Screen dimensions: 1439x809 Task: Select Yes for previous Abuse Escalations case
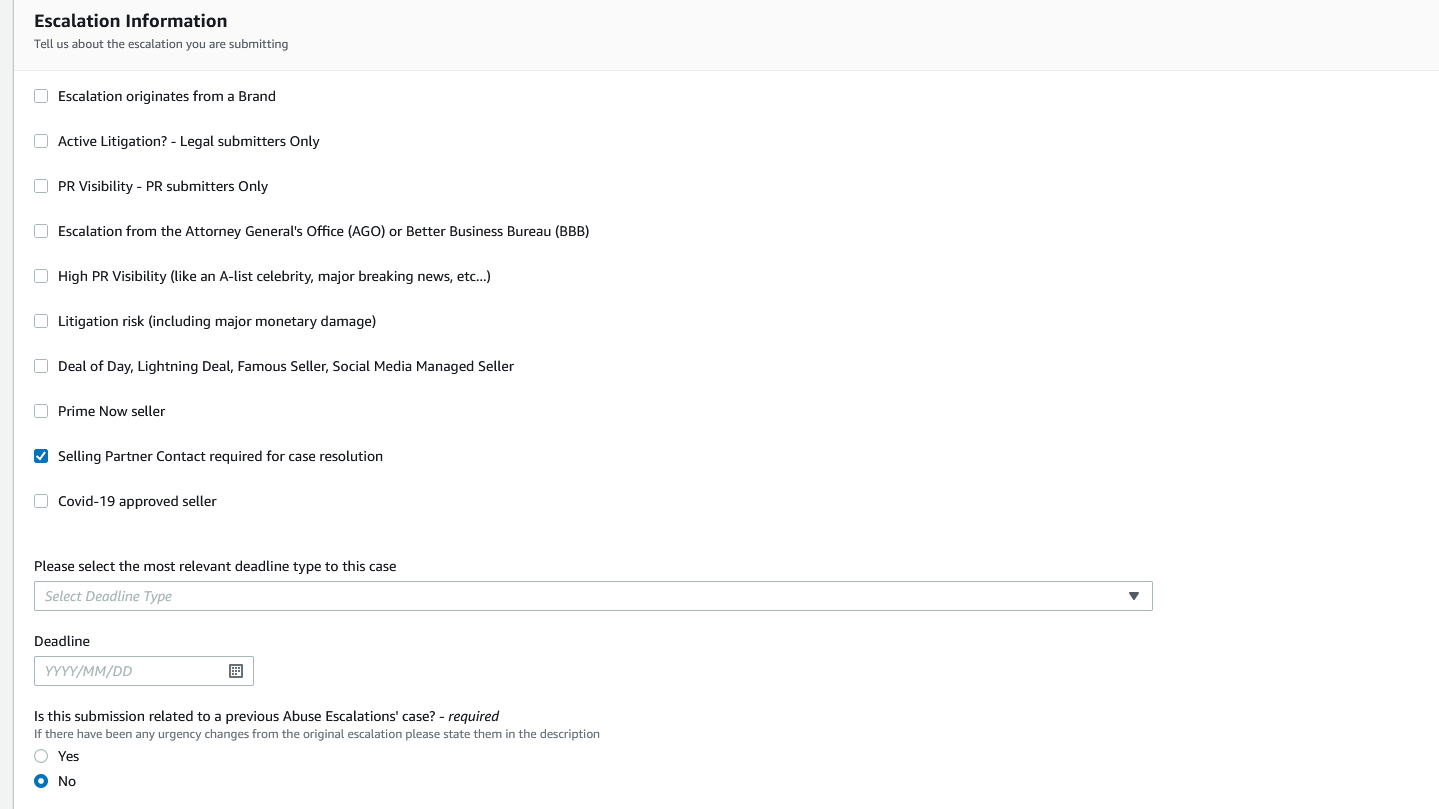tap(41, 756)
